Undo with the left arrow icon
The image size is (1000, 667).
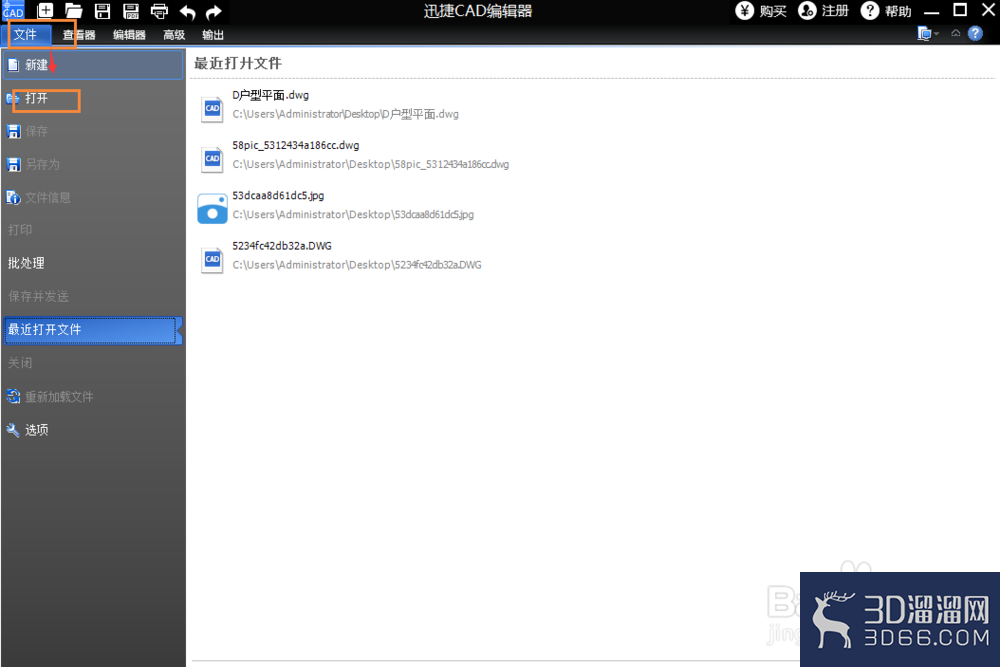tap(187, 11)
